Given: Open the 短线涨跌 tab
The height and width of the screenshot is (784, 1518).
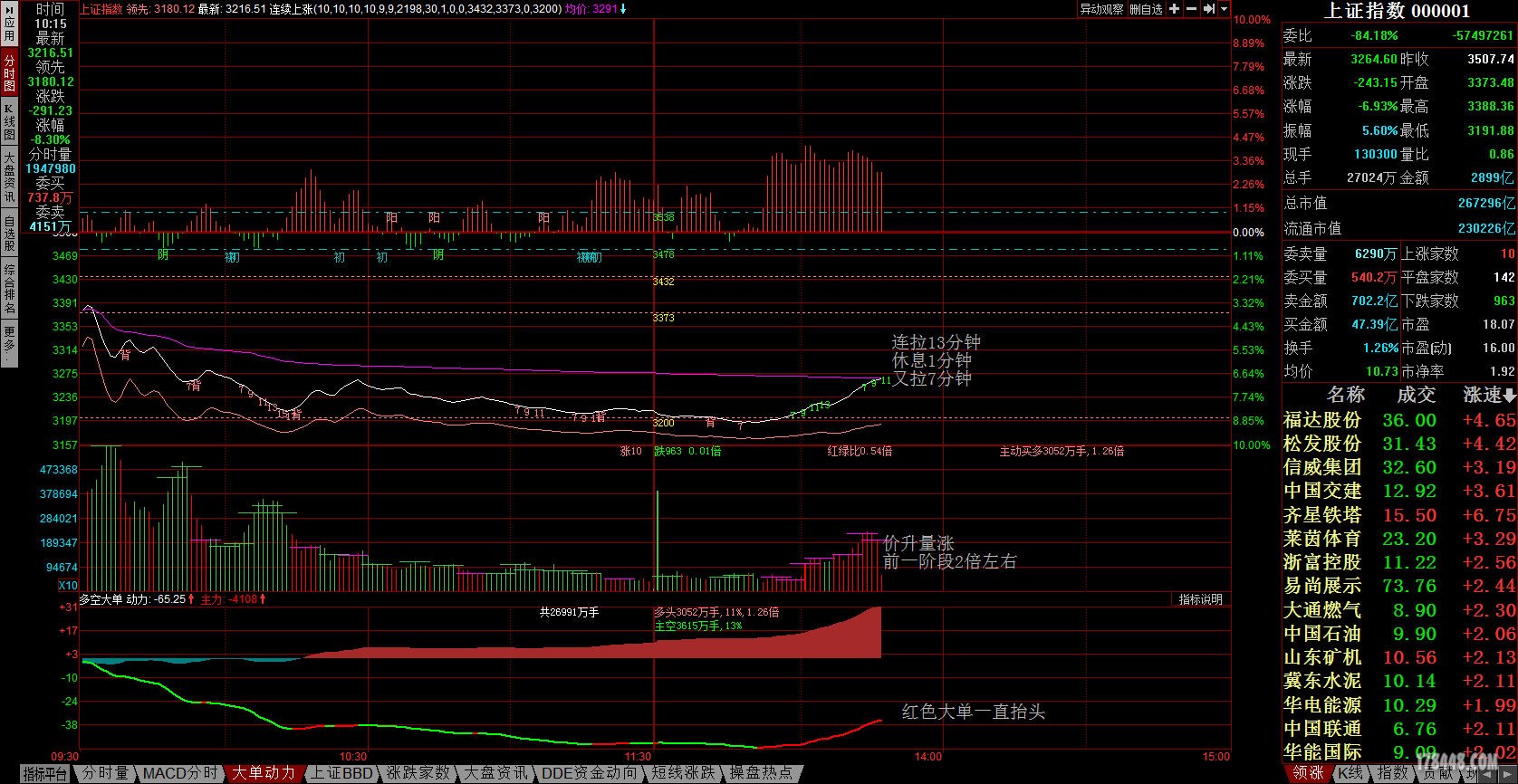Looking at the screenshot, I should (x=684, y=774).
